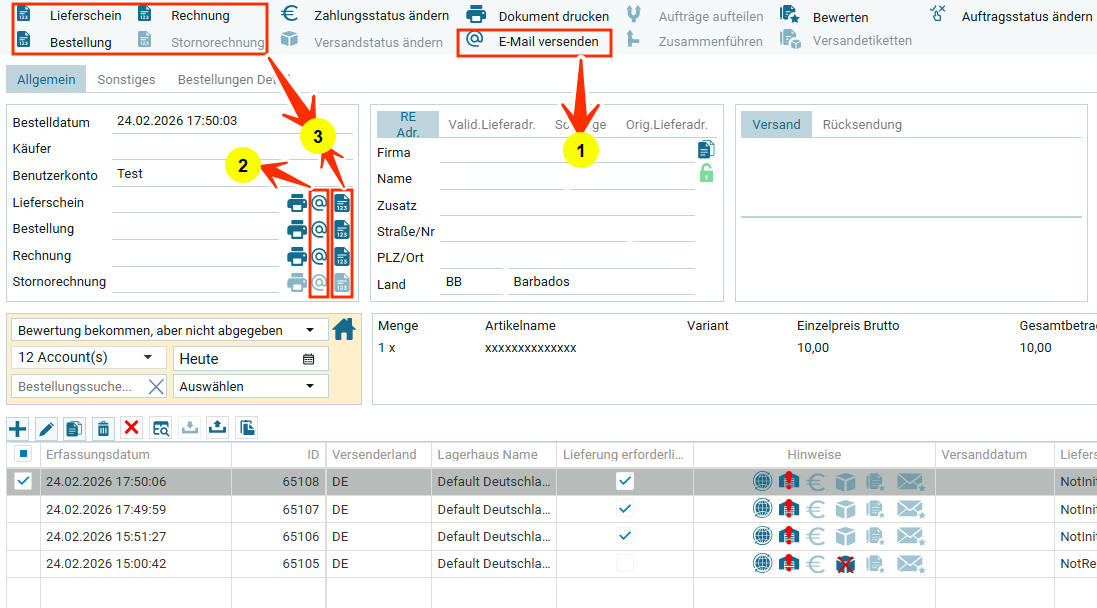The height and width of the screenshot is (608, 1097).
Task: Open the 'Bewertung bekommen, aber nicht abgegeben' dropdown
Action: tap(168, 330)
